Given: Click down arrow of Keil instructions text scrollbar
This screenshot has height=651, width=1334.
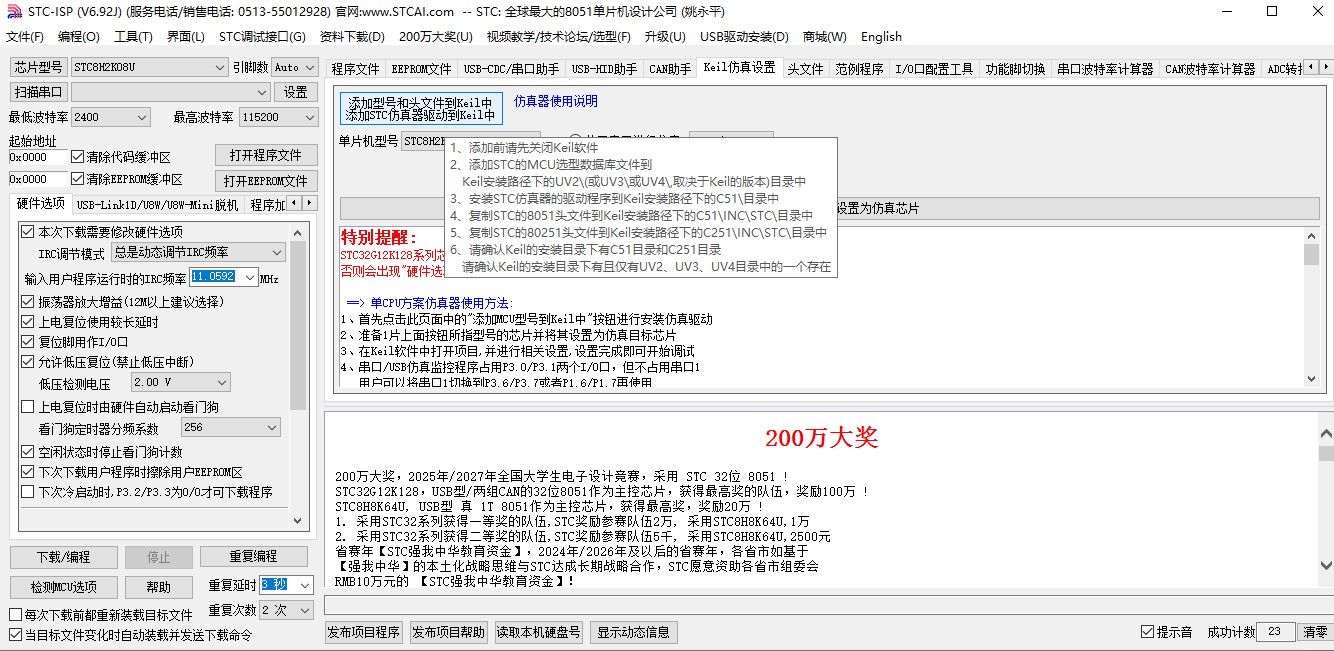Looking at the screenshot, I should pos(1311,377).
